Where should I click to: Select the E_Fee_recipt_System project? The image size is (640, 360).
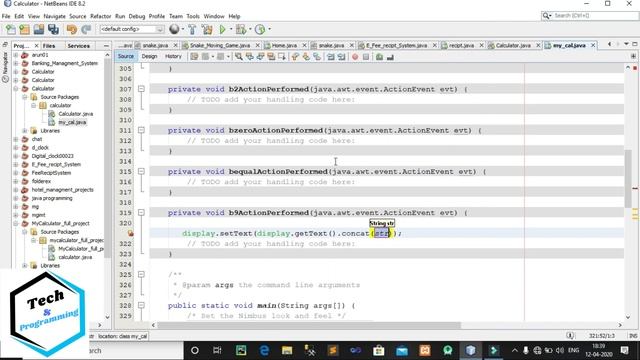tap(56, 164)
